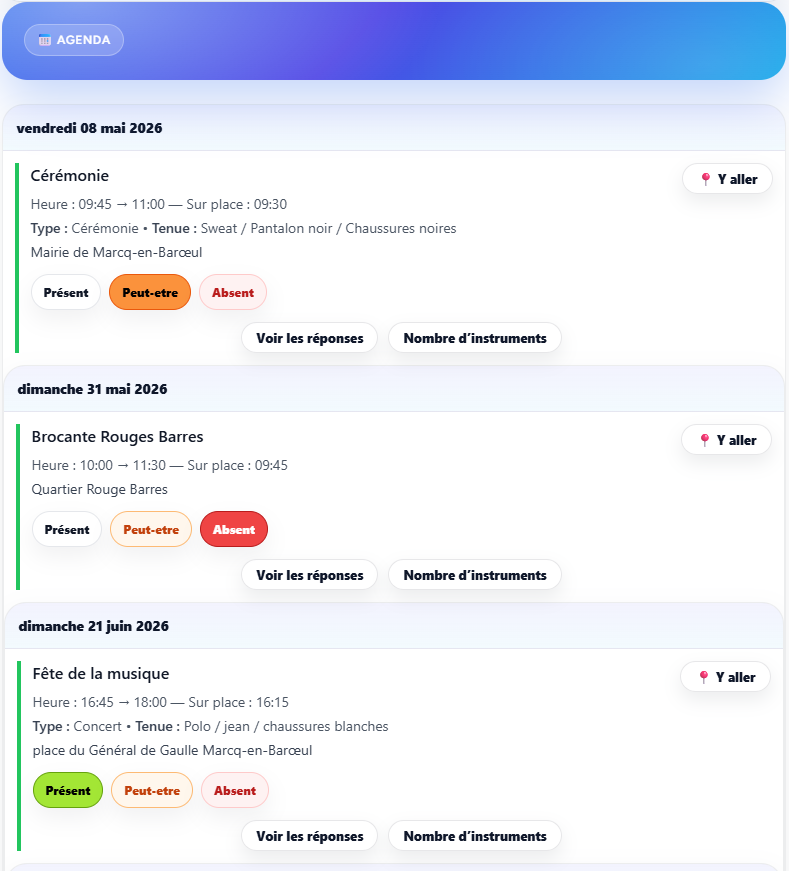Select Peut-etre for the Cérémonie event

(149, 293)
